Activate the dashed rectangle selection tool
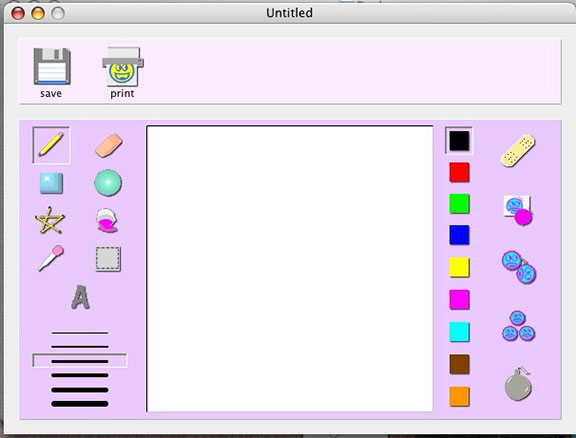Viewport: 576px width, 438px height. pos(108,259)
